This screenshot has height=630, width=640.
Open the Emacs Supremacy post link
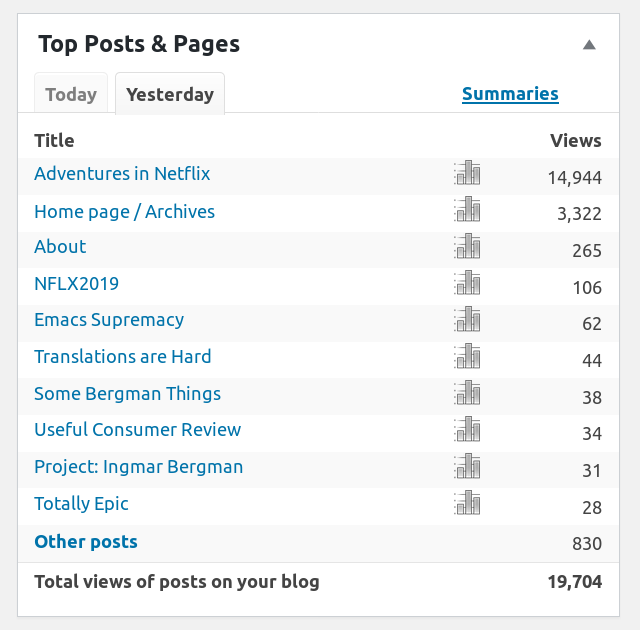pos(109,320)
